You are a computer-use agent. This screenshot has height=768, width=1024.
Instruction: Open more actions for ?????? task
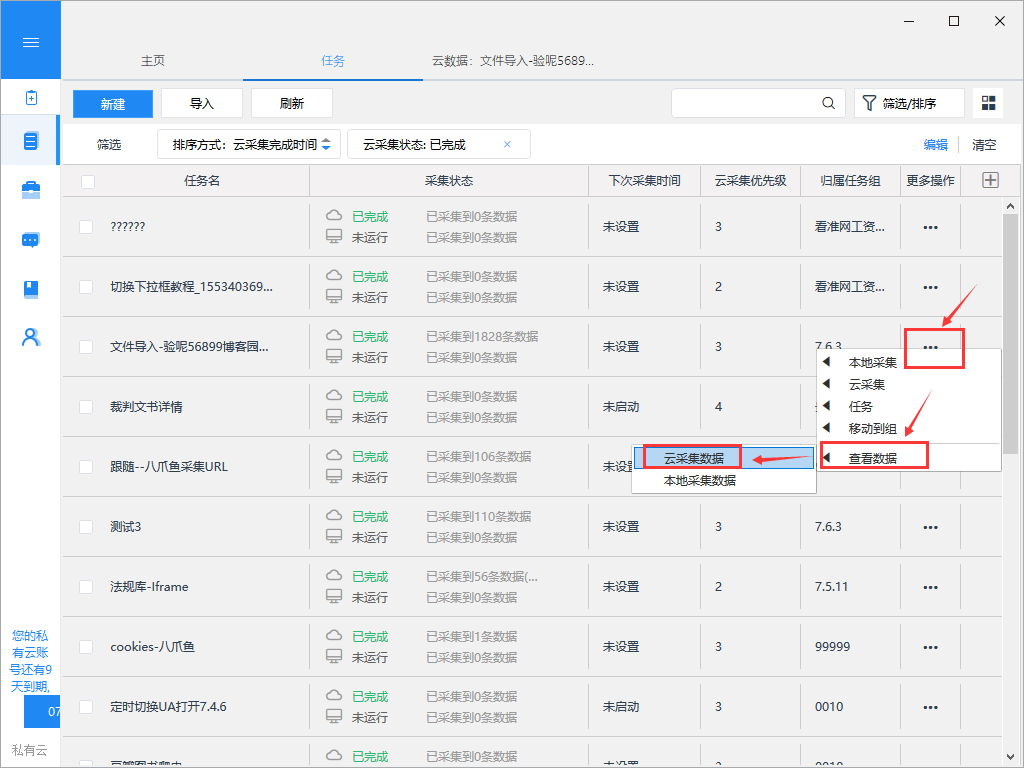coord(930,227)
